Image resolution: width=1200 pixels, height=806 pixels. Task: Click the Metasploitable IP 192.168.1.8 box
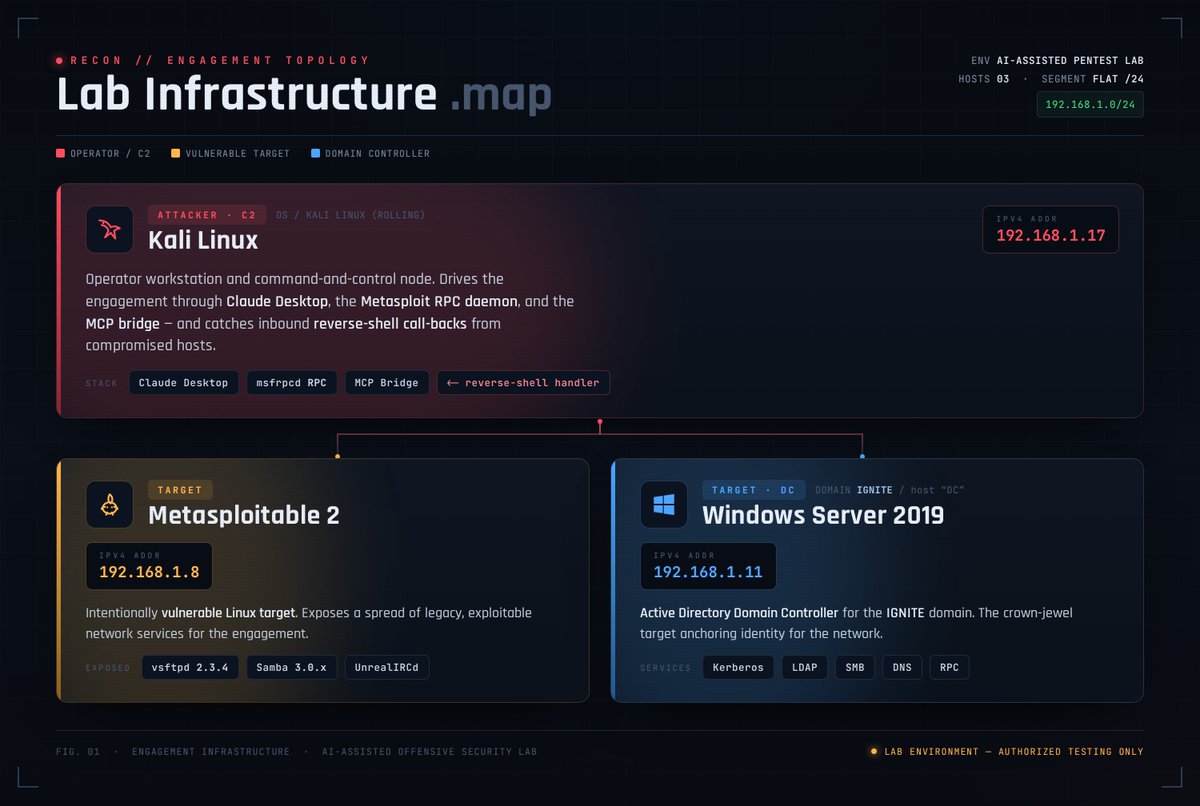point(149,566)
